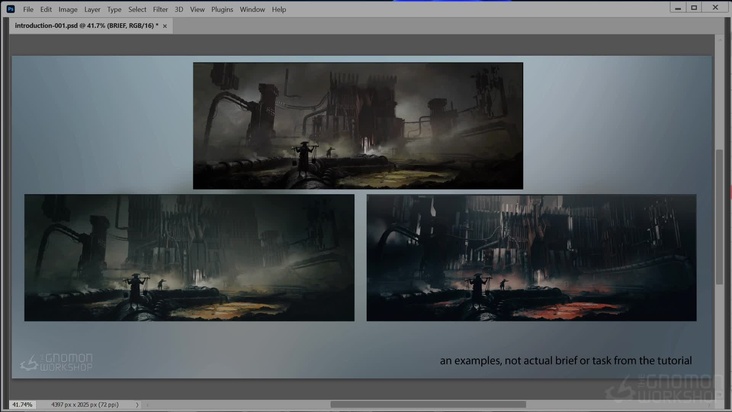Click the Photoshop Ps logo icon
Viewport: 732px width, 412px height.
9,9
